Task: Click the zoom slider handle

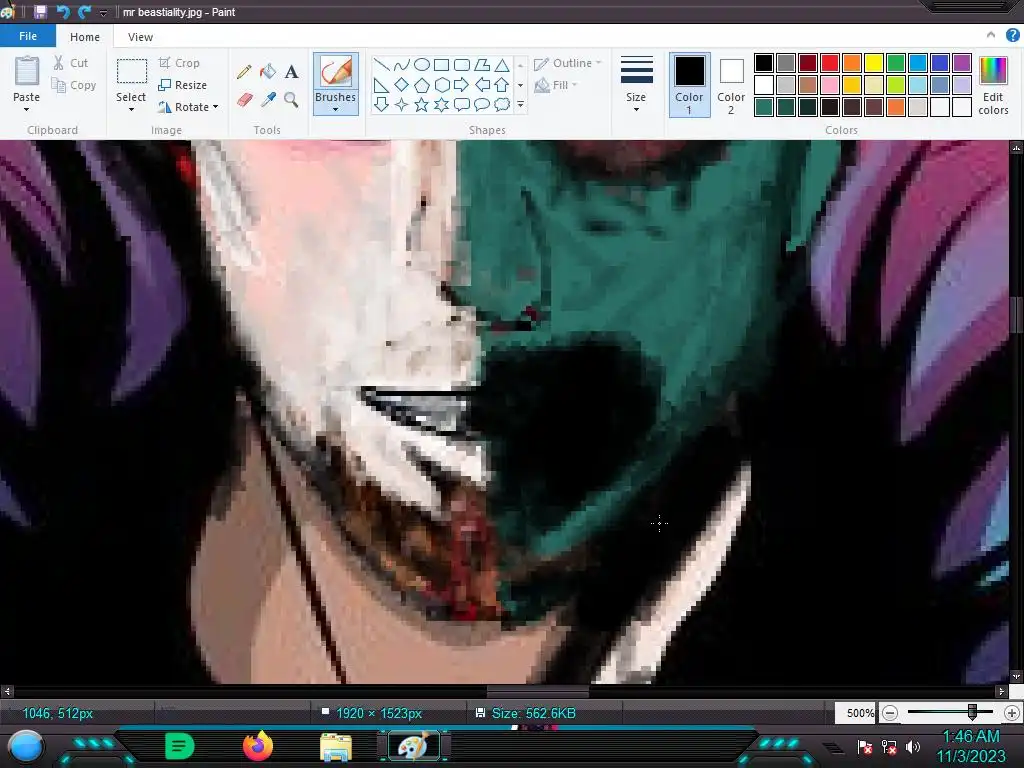Action: (x=972, y=712)
